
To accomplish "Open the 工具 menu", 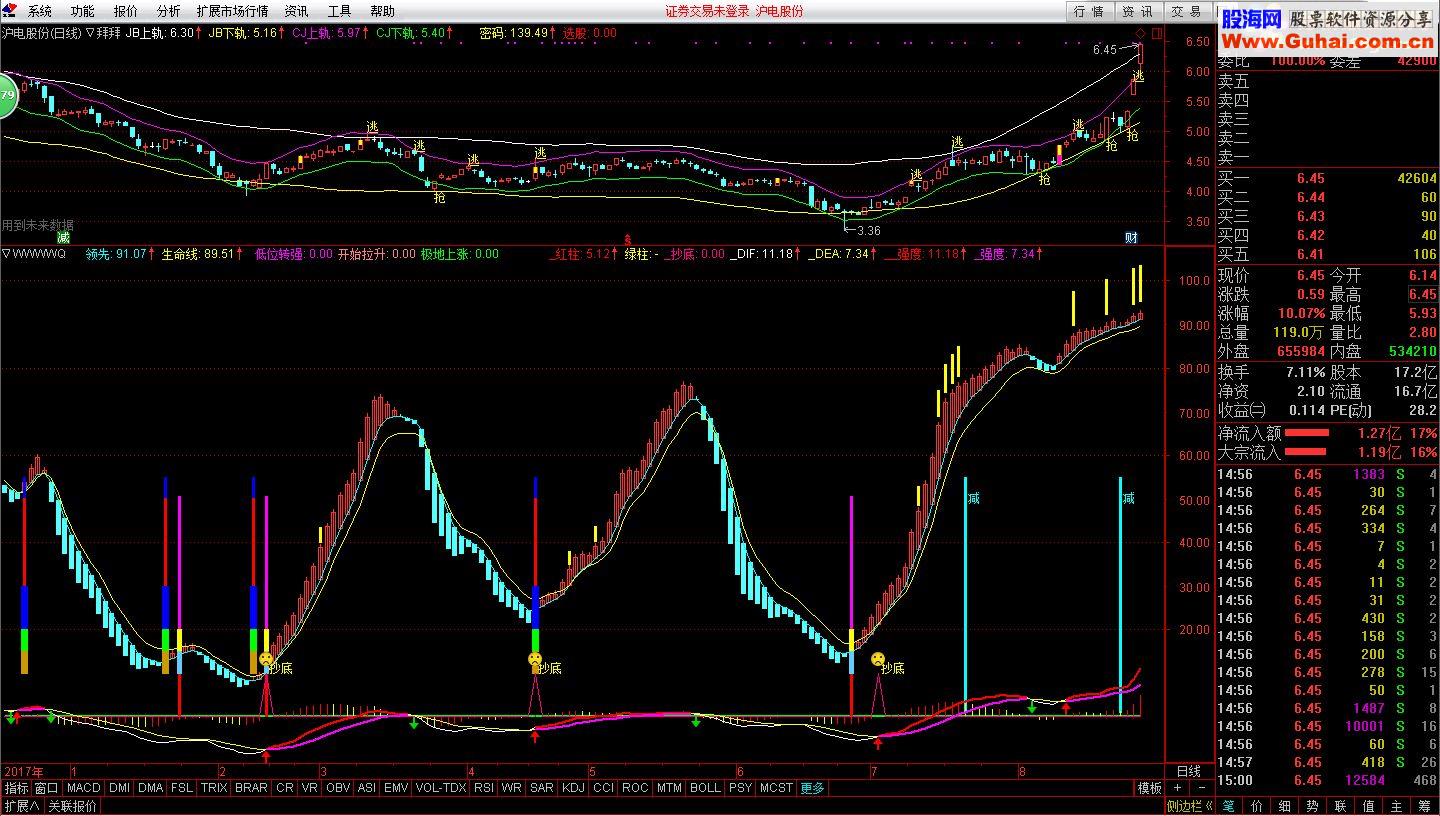I will point(340,11).
